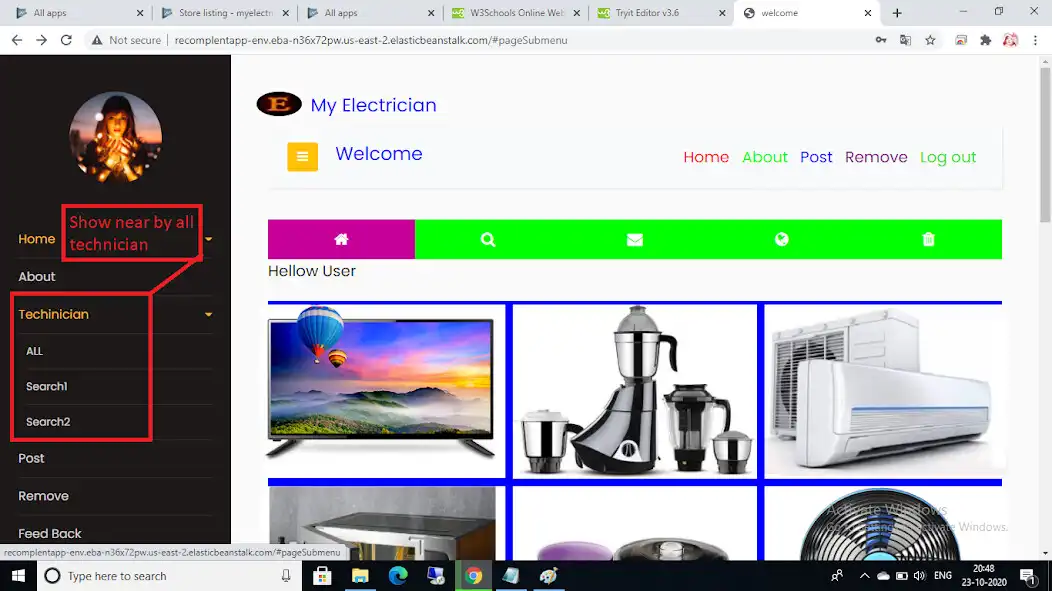The width and height of the screenshot is (1052, 591).
Task: Switch to W3Schools Online Web tab
Action: click(x=514, y=13)
